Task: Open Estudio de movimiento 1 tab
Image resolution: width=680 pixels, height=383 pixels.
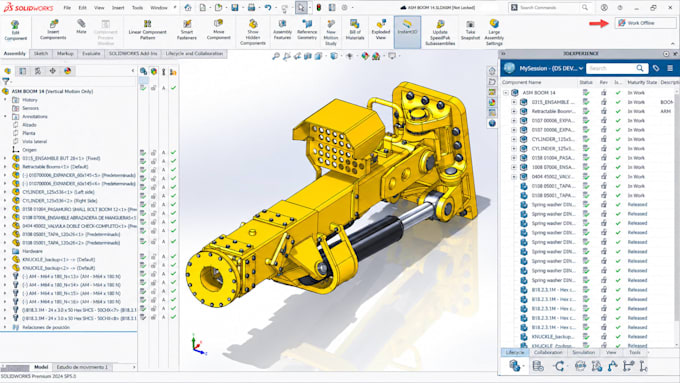Action: (82, 367)
